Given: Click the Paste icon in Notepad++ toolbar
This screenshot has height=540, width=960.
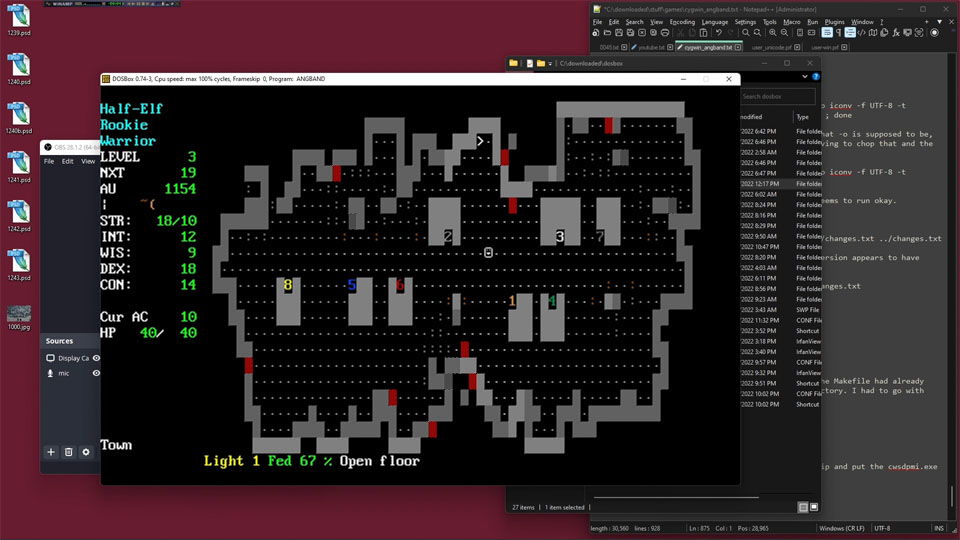Looking at the screenshot, I should 703,33.
